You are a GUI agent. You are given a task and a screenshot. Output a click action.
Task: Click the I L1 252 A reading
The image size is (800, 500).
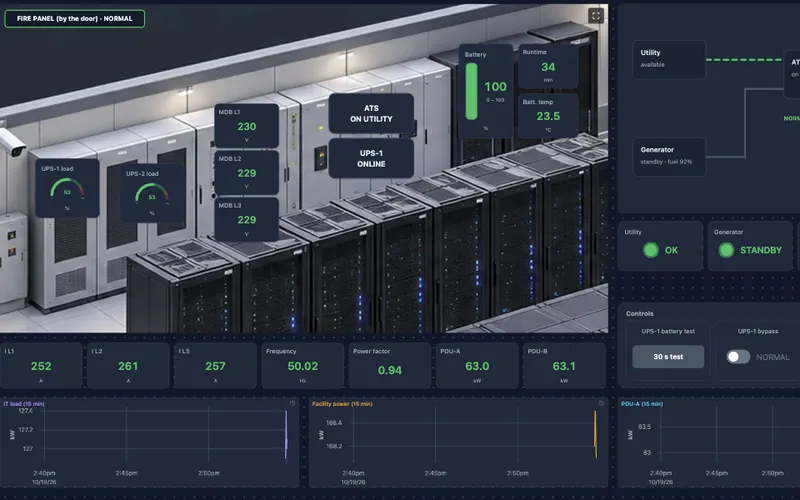coord(41,365)
